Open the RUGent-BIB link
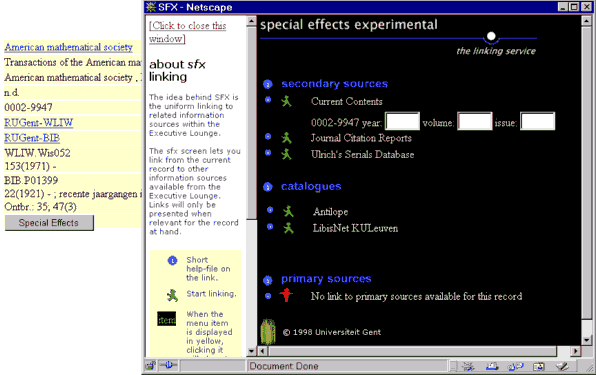Screen dimensions: 596x375 pos(32,138)
